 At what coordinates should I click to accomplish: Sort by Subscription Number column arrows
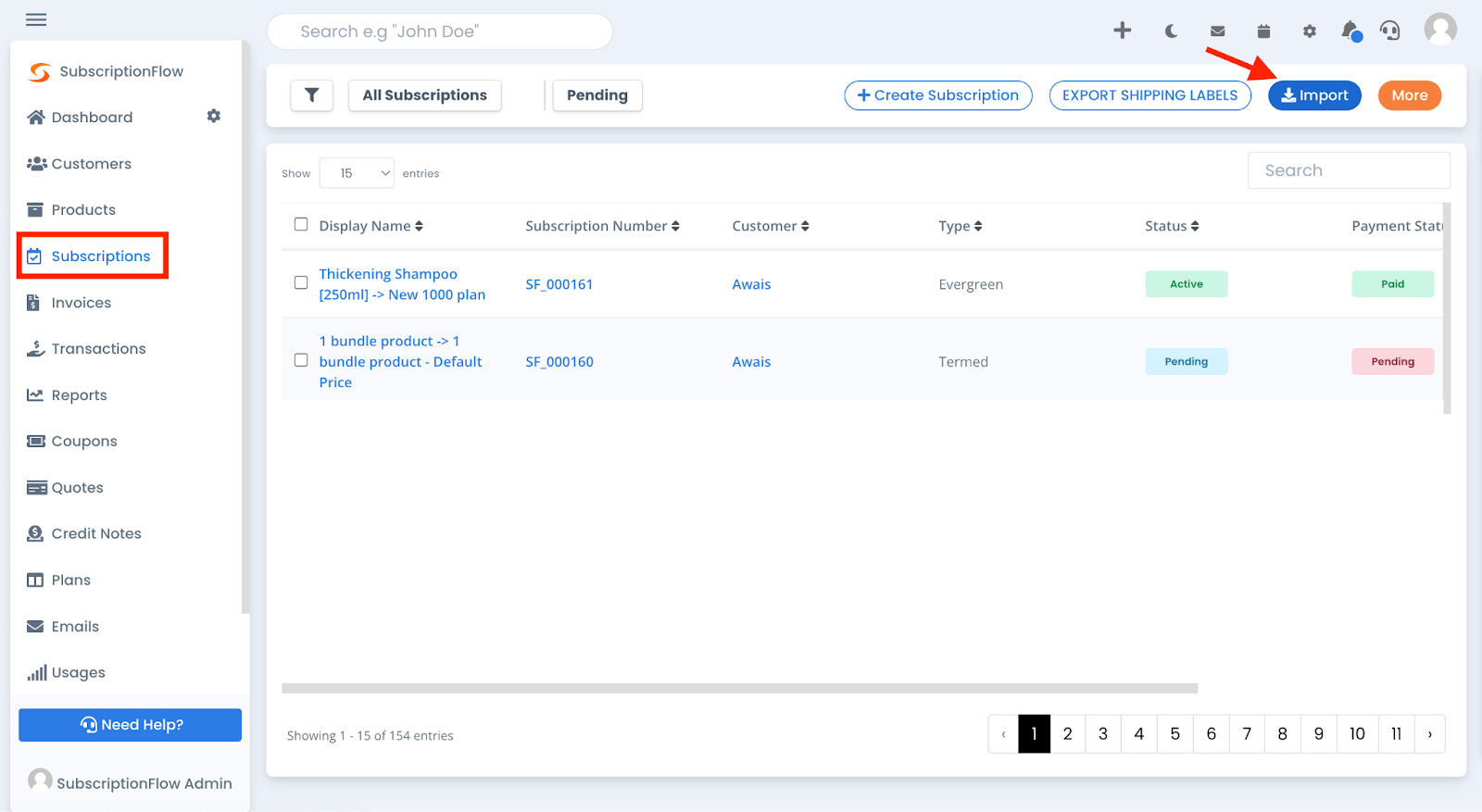pyautogui.click(x=675, y=226)
